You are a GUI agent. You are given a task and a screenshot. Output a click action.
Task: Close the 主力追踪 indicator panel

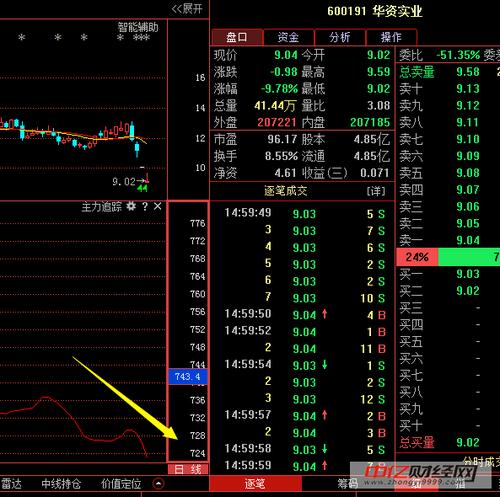tap(158, 206)
